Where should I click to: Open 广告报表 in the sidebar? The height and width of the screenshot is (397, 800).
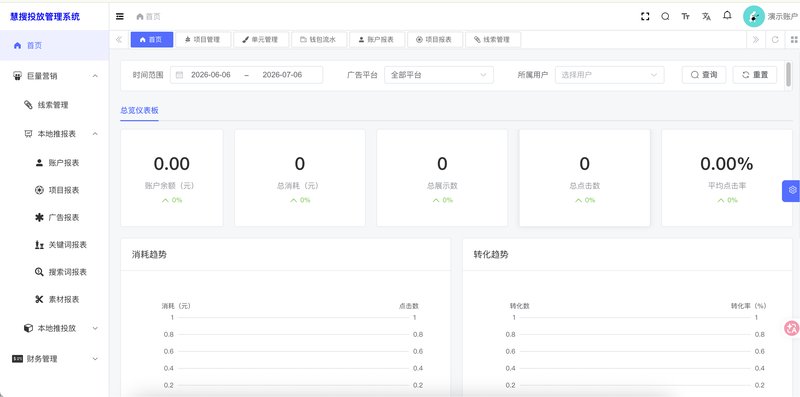(54, 217)
